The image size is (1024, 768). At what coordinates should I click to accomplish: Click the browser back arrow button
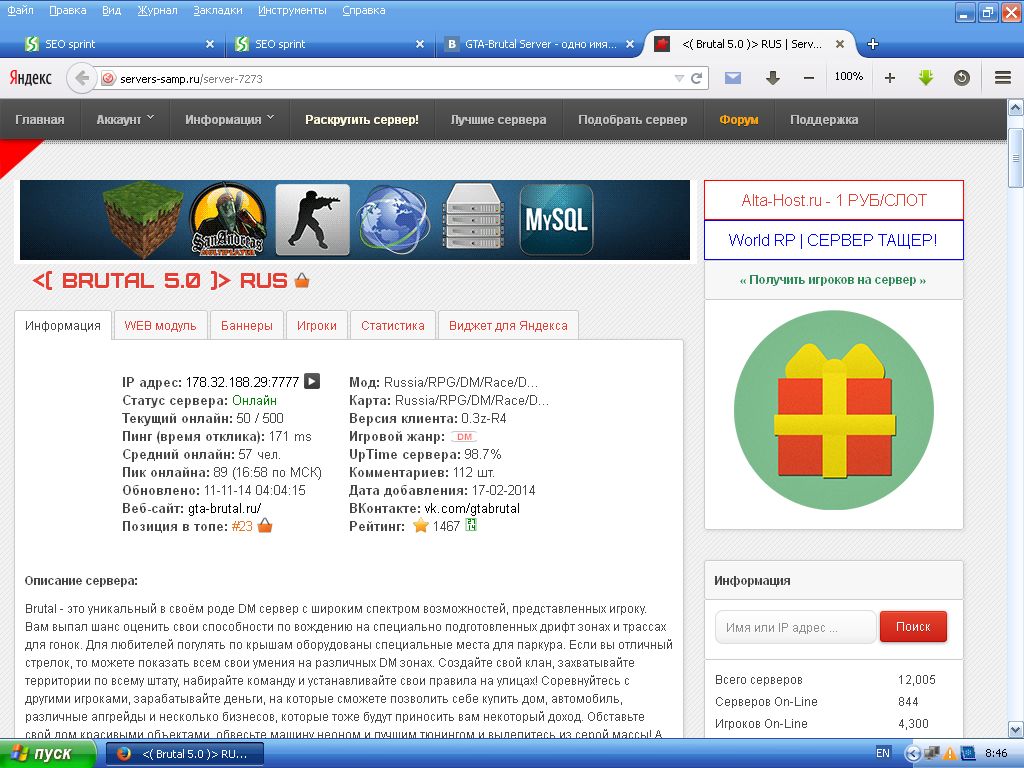[x=82, y=78]
